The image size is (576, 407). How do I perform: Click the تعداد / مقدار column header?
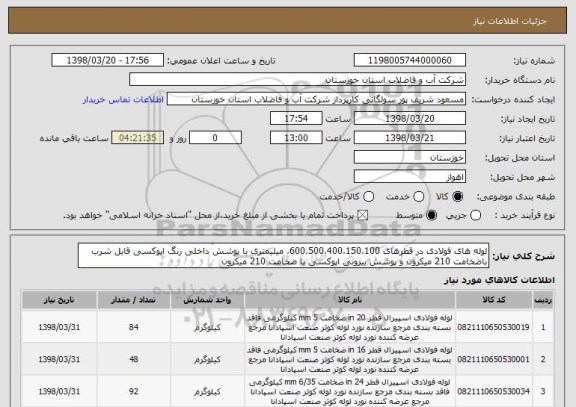coord(134,300)
